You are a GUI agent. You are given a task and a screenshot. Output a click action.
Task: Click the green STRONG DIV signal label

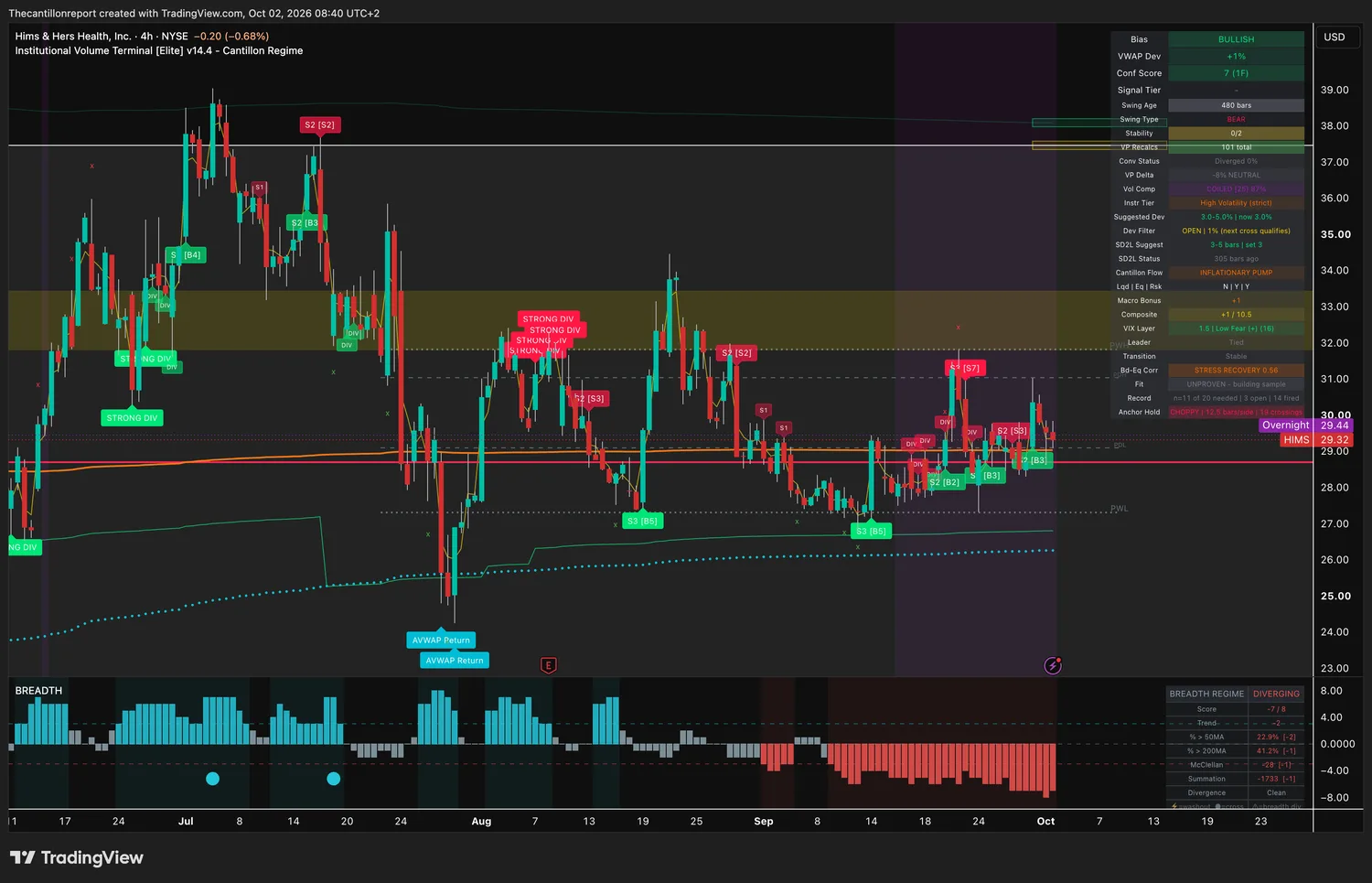click(132, 417)
